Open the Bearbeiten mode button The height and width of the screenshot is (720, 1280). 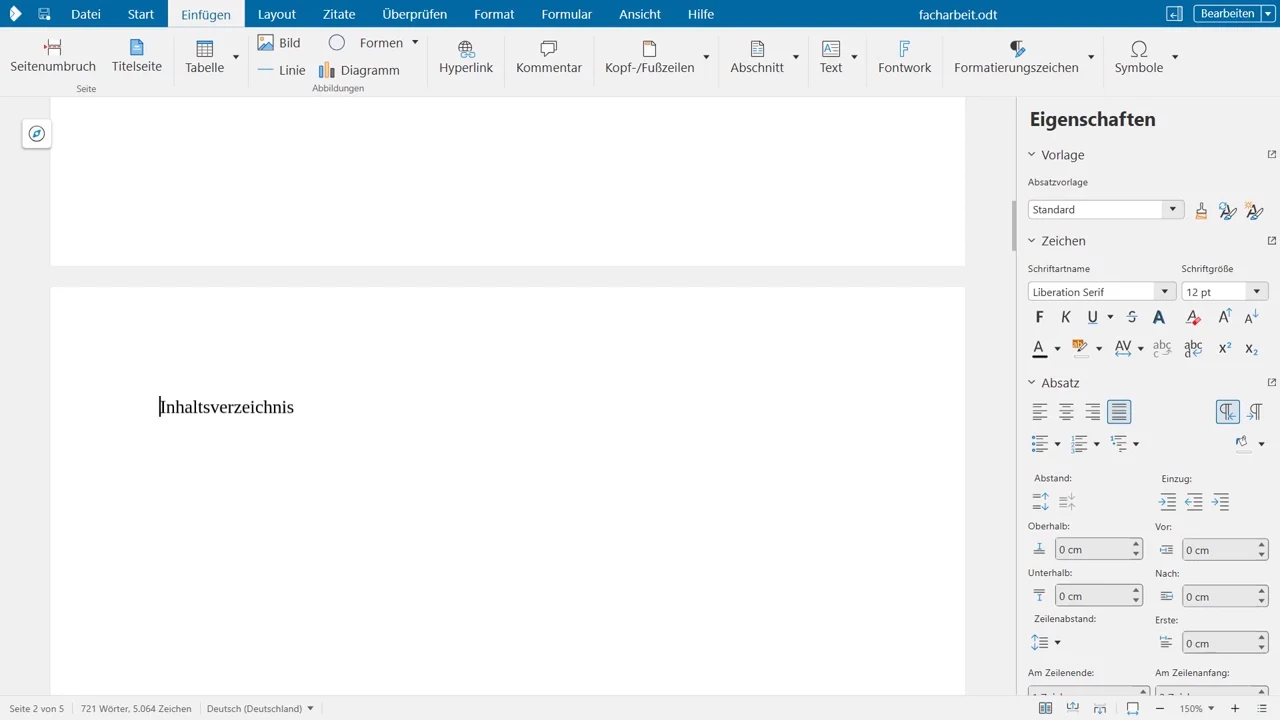[1227, 14]
